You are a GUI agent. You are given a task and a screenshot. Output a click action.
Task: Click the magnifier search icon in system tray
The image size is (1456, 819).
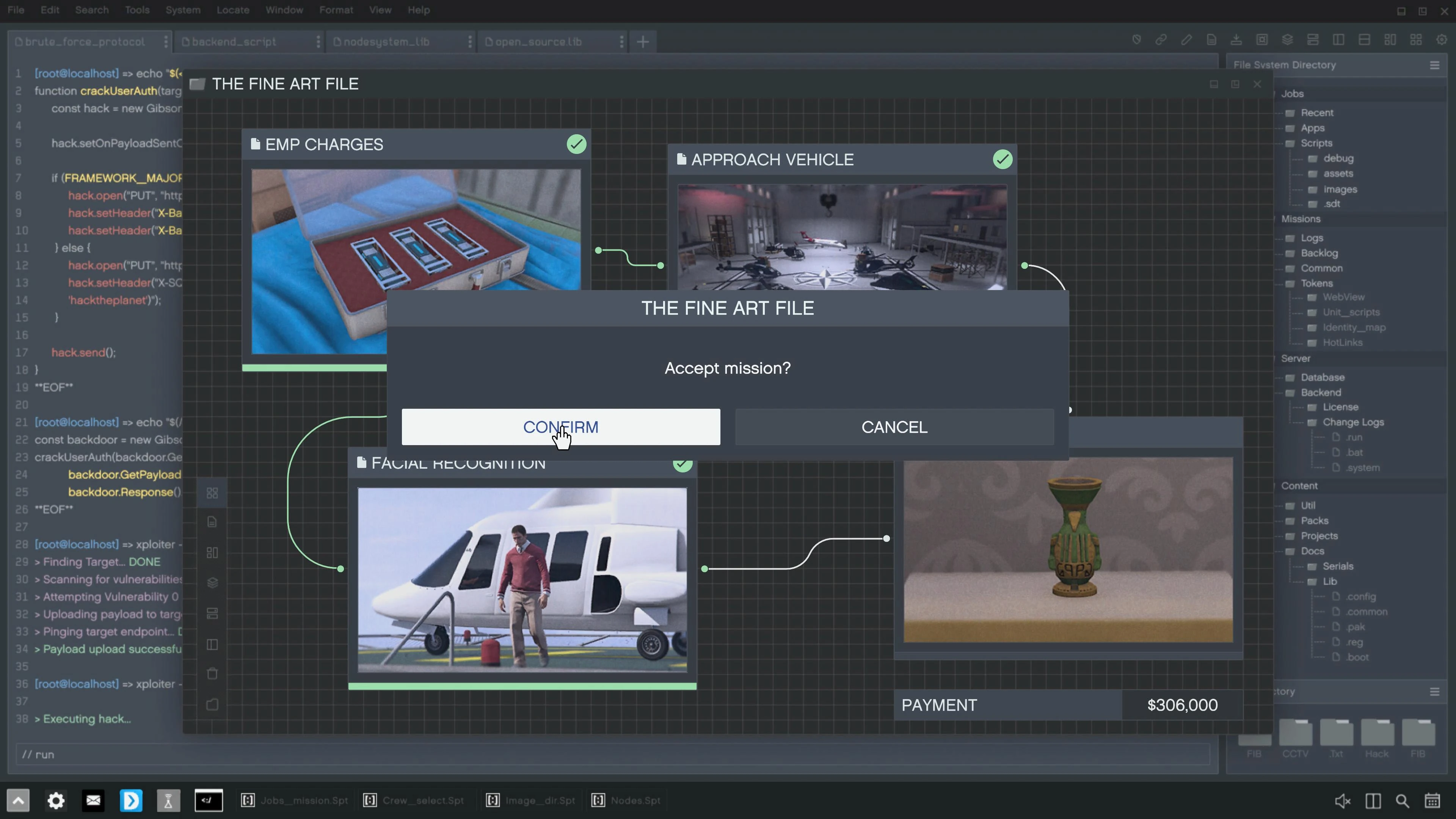pos(1402,800)
